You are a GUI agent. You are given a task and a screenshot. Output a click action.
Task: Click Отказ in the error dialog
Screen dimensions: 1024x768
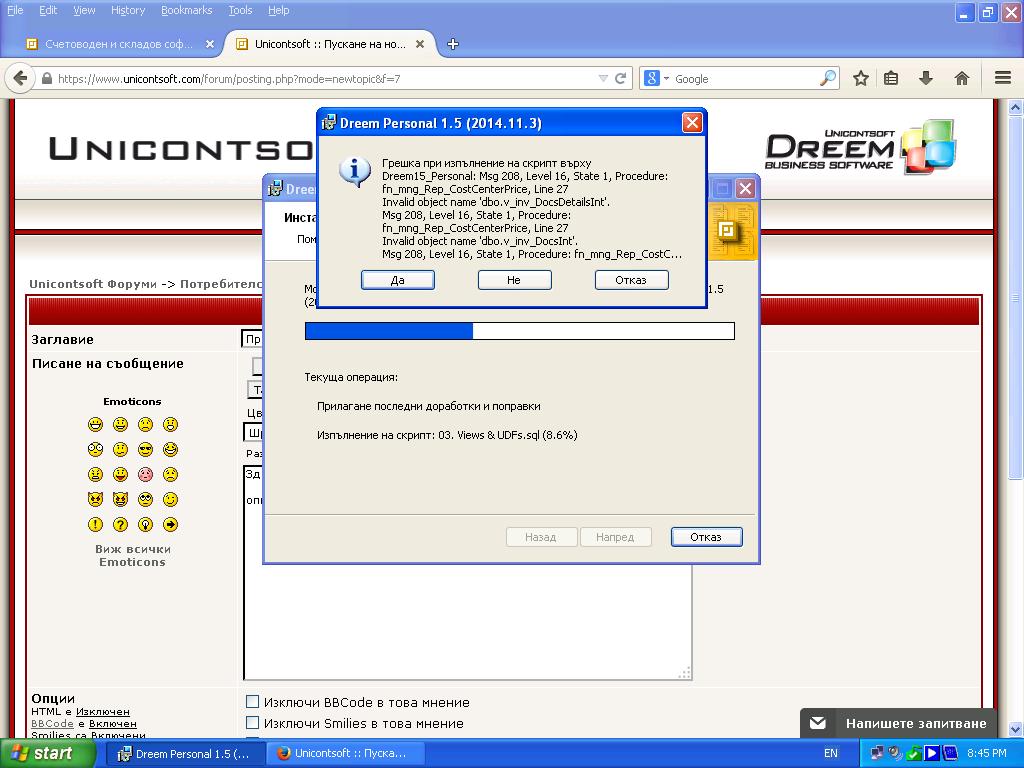pyautogui.click(x=632, y=280)
